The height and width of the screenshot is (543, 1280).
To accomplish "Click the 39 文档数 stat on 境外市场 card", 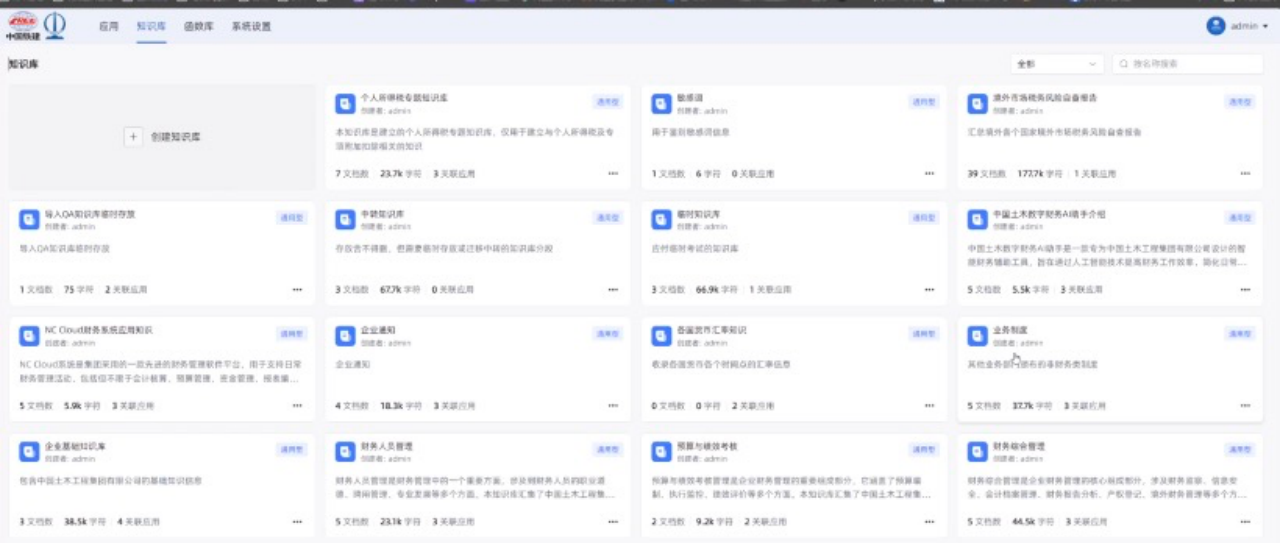I will pyautogui.click(x=987, y=174).
